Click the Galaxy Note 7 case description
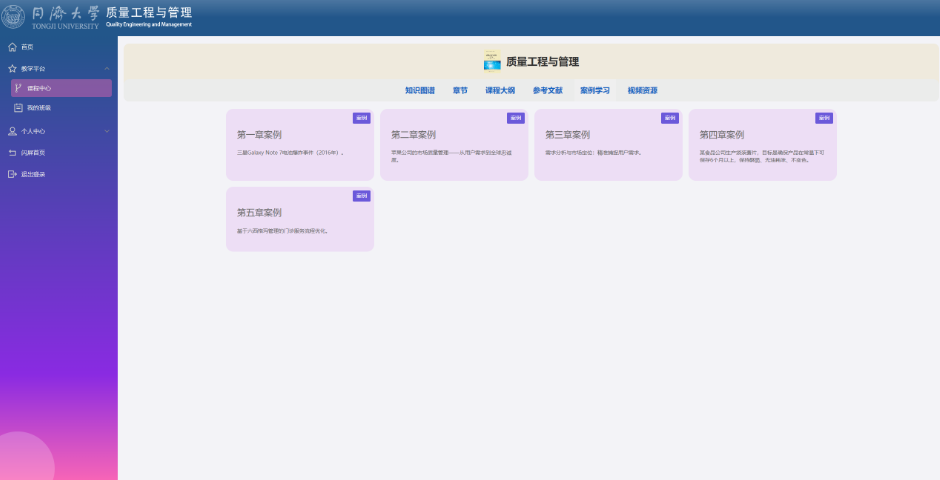Screen dimensions: 940x480 291,153
